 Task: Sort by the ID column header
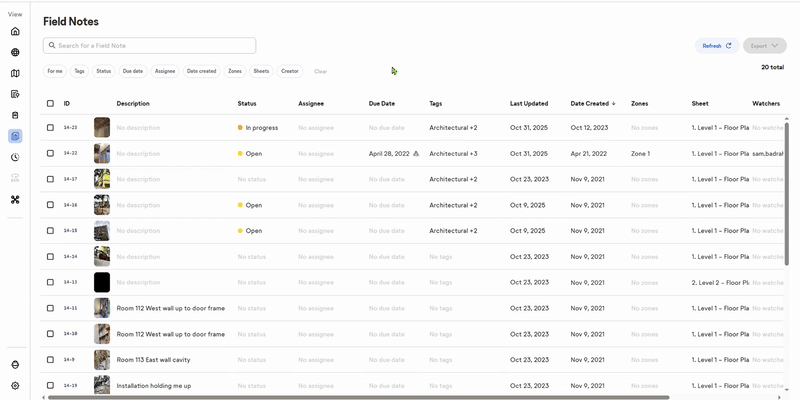click(67, 104)
